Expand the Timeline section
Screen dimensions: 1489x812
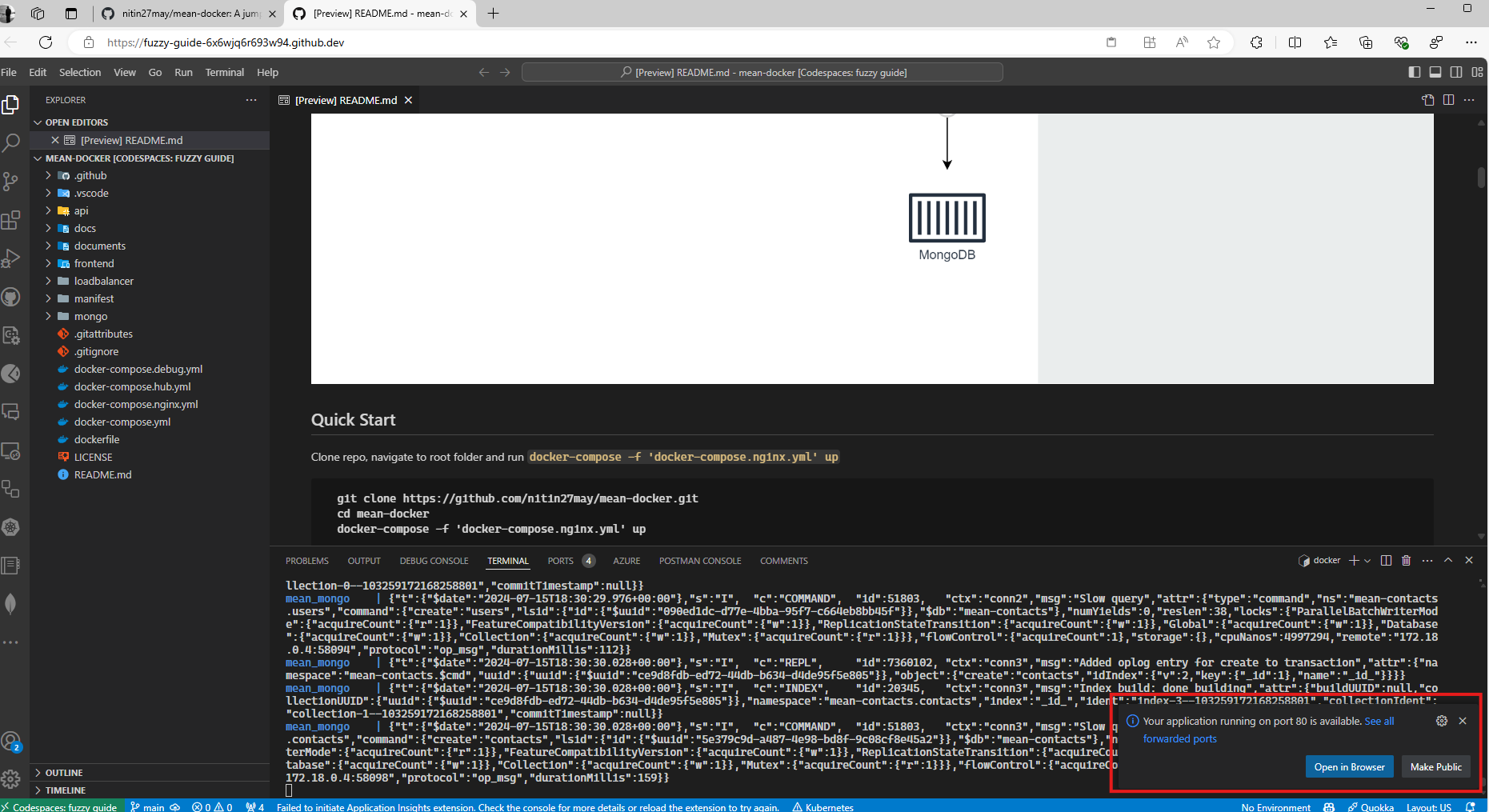click(x=150, y=790)
